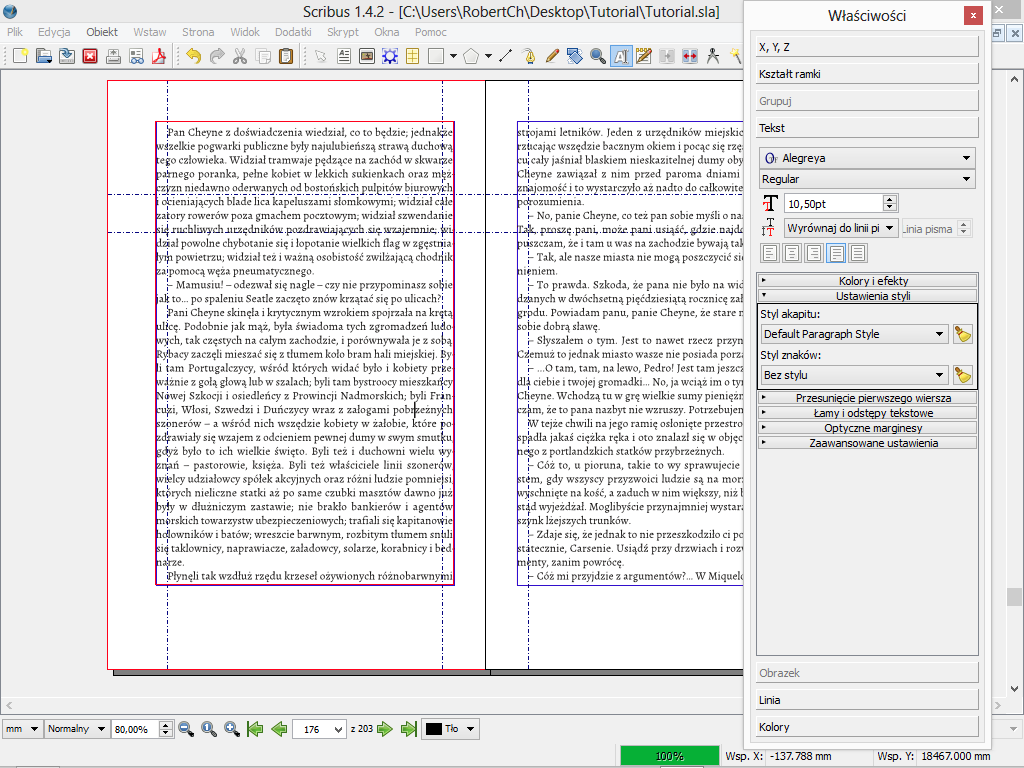Open the Dodatki menu

point(293,32)
